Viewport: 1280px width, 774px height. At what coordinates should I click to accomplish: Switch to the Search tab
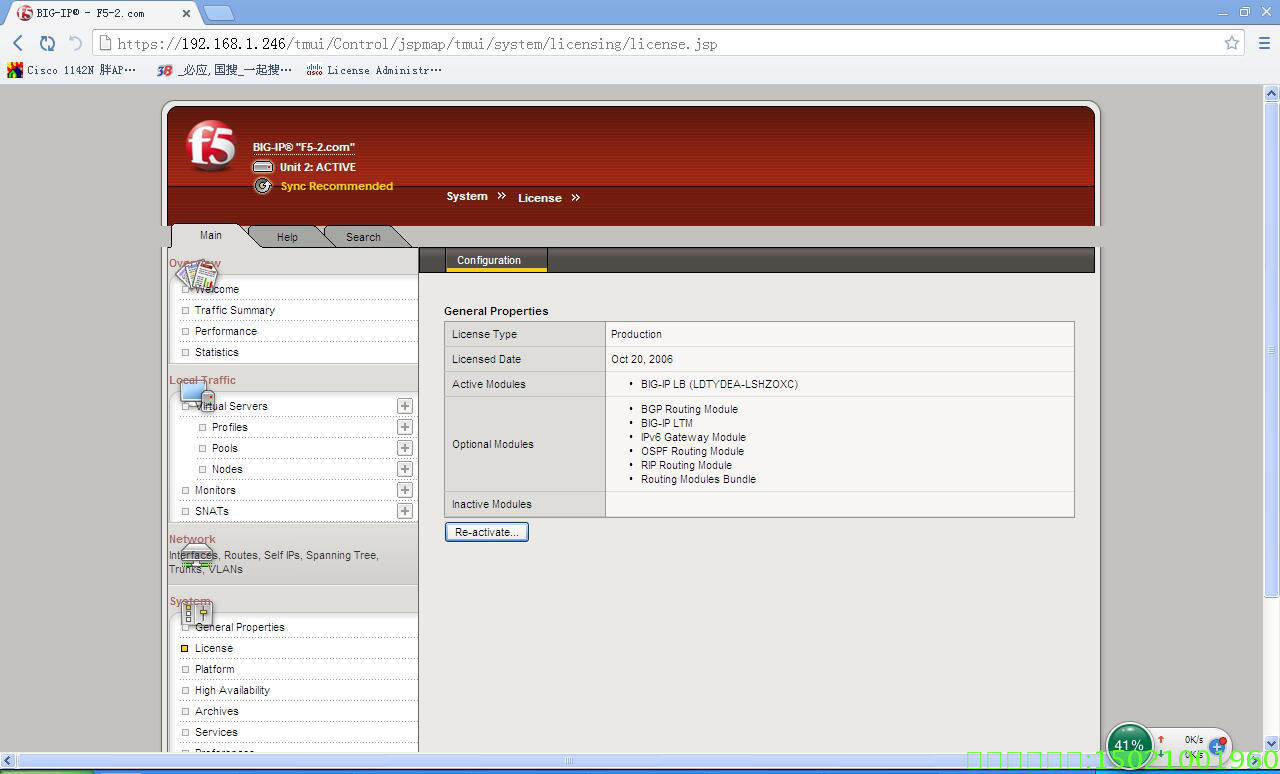click(363, 237)
